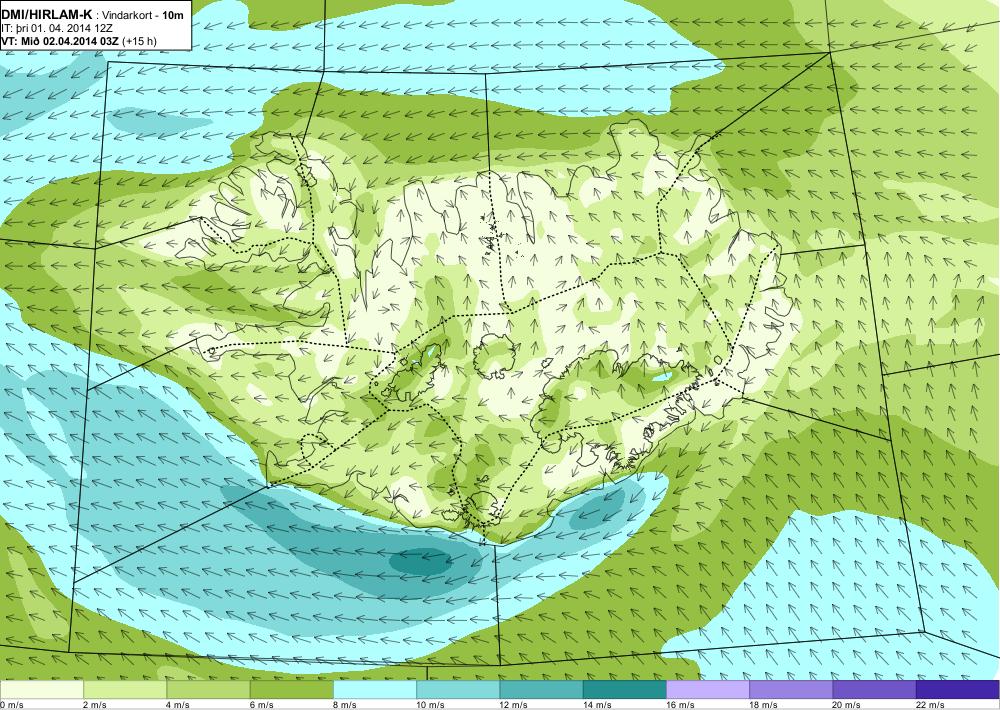
Task: Click the "(+15 h)" forecast offset text
Action: (140, 41)
